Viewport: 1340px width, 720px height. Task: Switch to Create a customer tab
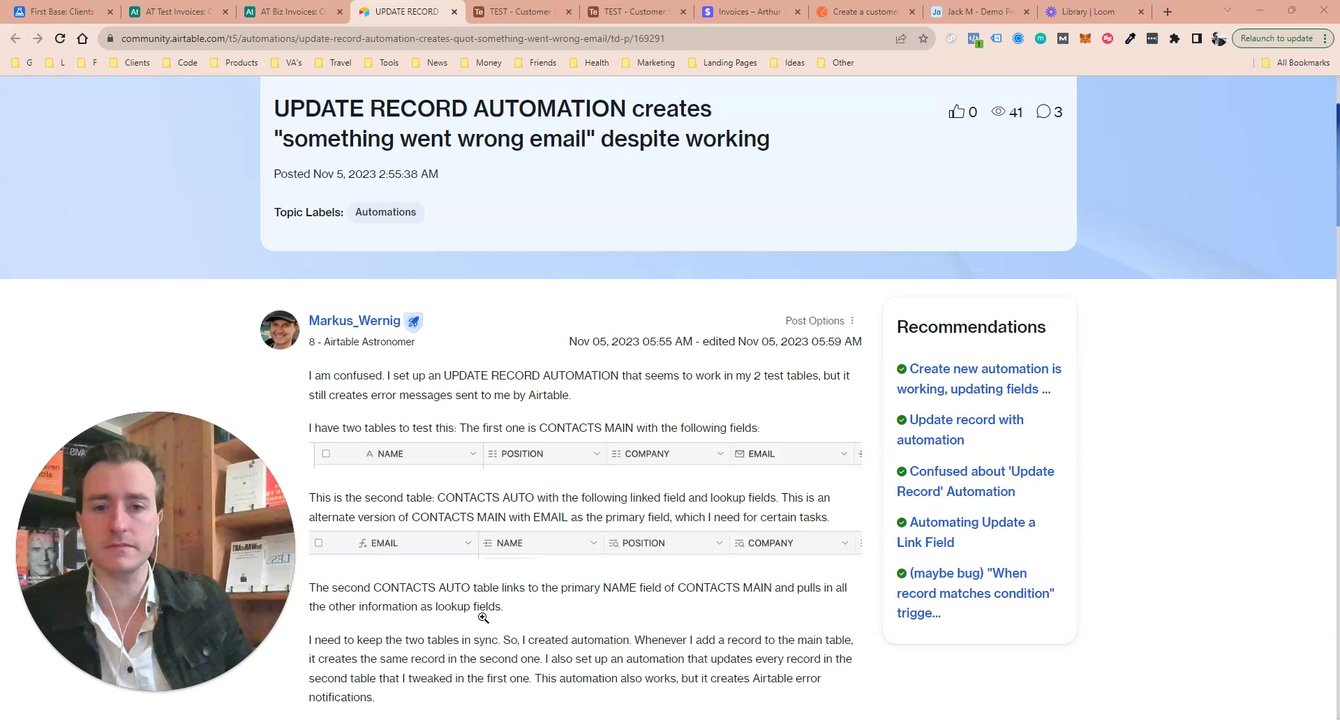[x=866, y=12]
